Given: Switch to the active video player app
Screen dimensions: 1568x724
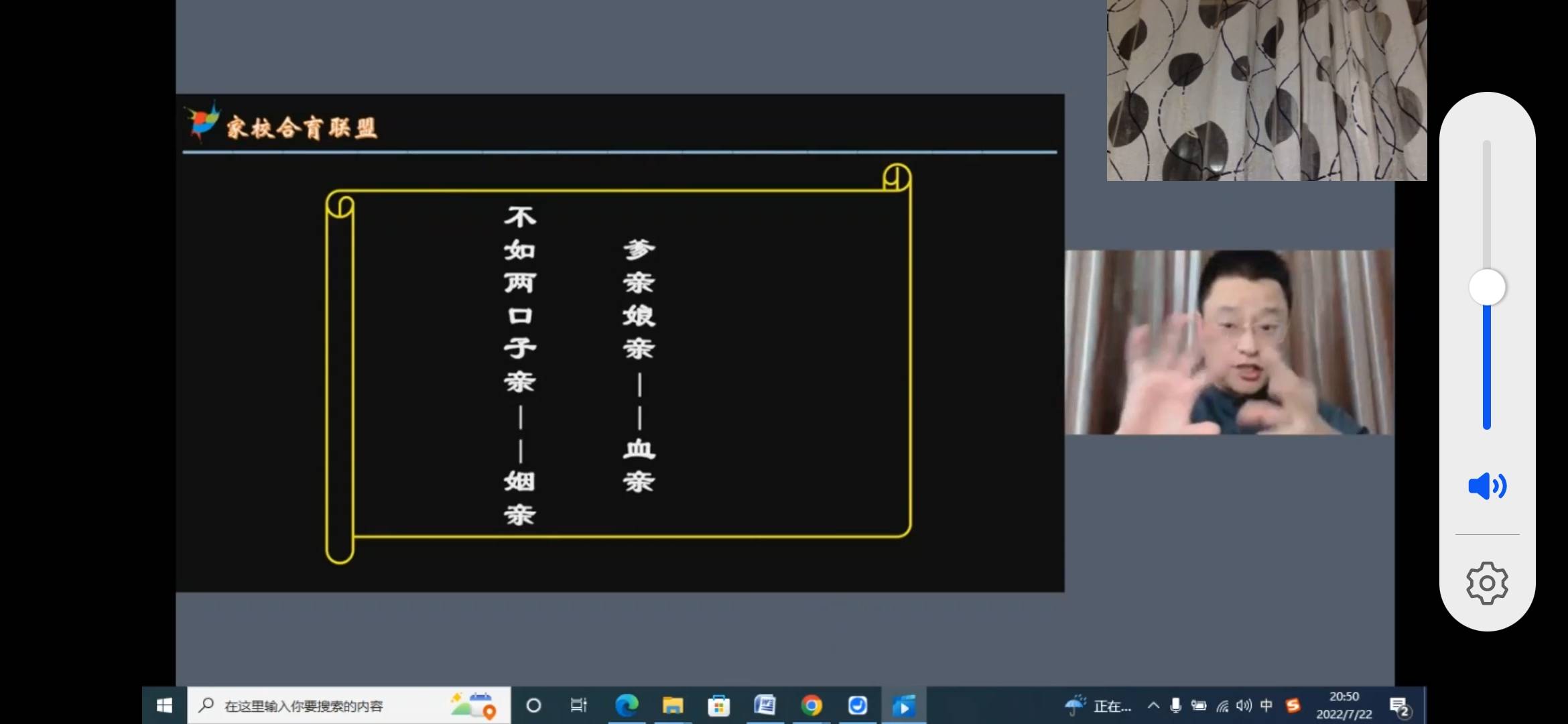Looking at the screenshot, I should click(x=903, y=705).
